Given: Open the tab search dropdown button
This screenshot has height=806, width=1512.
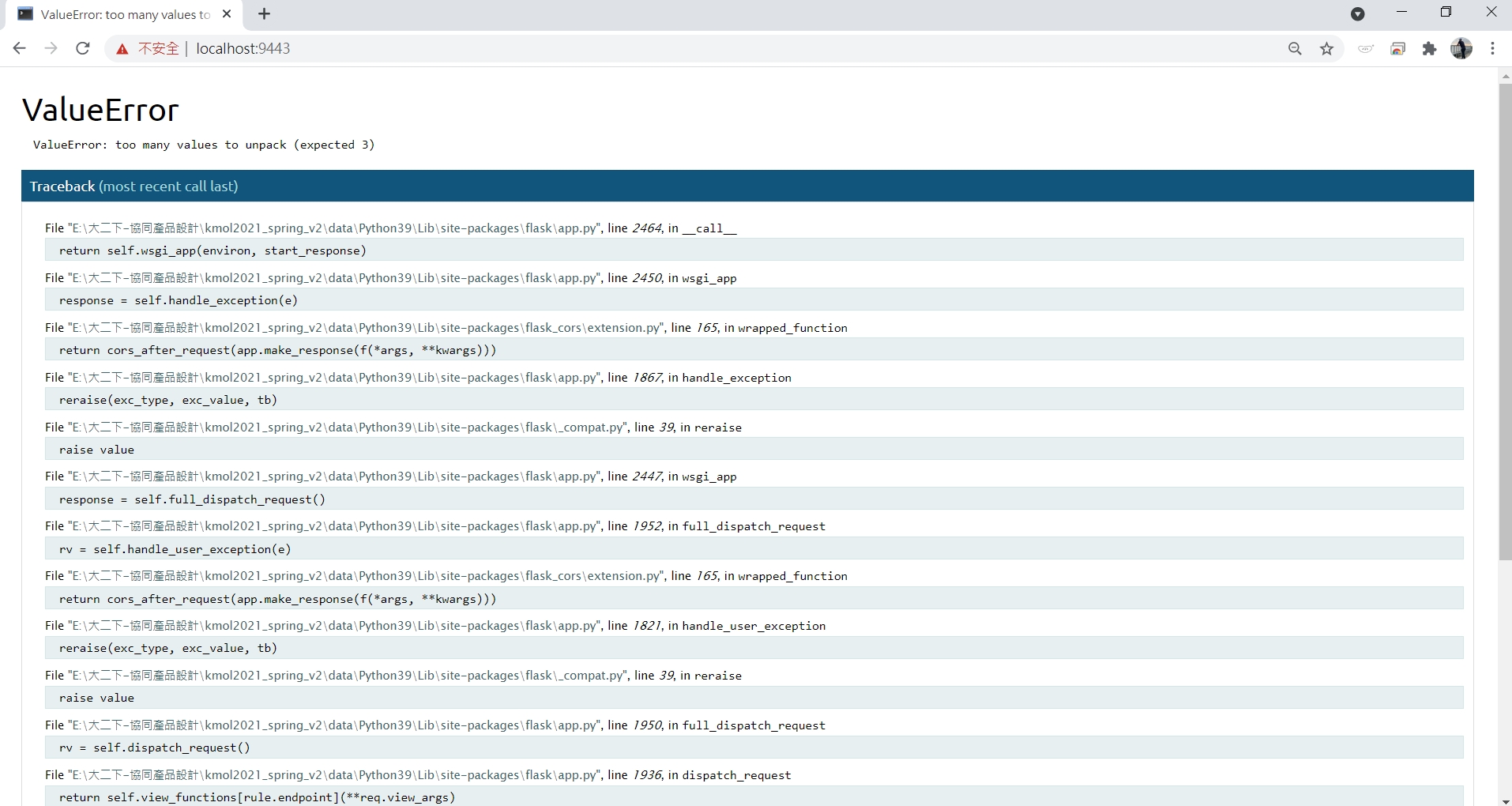Looking at the screenshot, I should [x=1358, y=13].
